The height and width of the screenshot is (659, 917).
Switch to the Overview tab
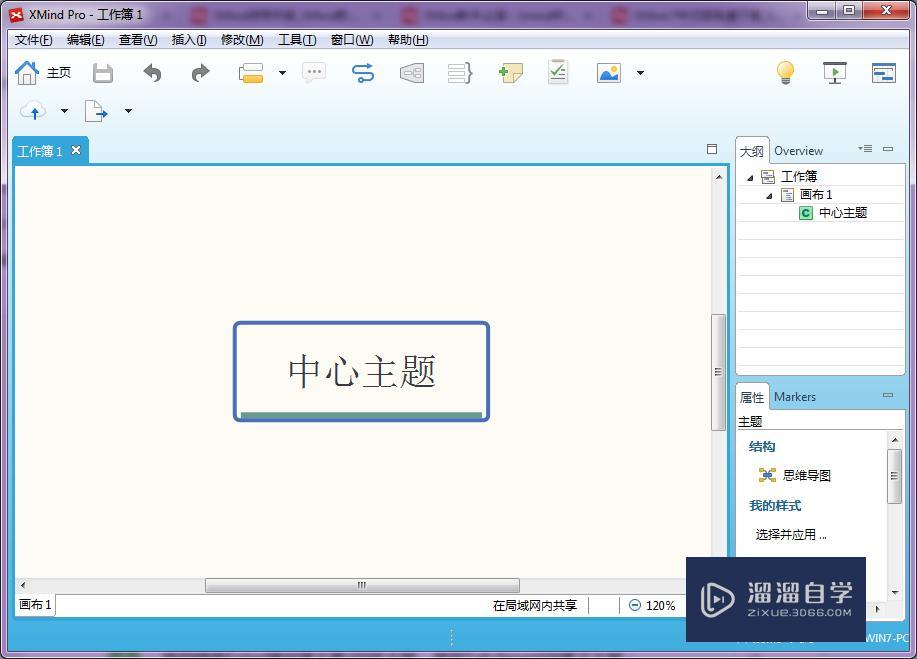(798, 151)
